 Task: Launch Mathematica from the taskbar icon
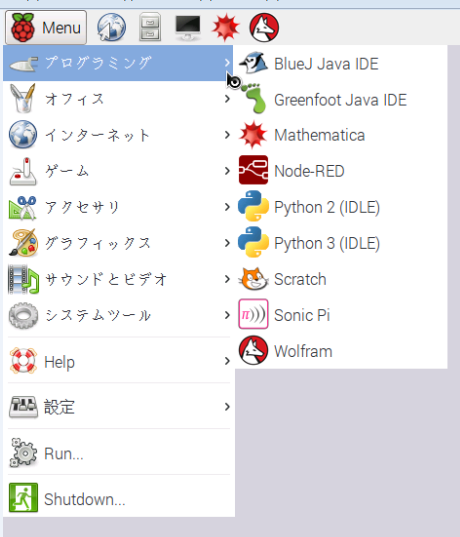[x=225, y=27]
